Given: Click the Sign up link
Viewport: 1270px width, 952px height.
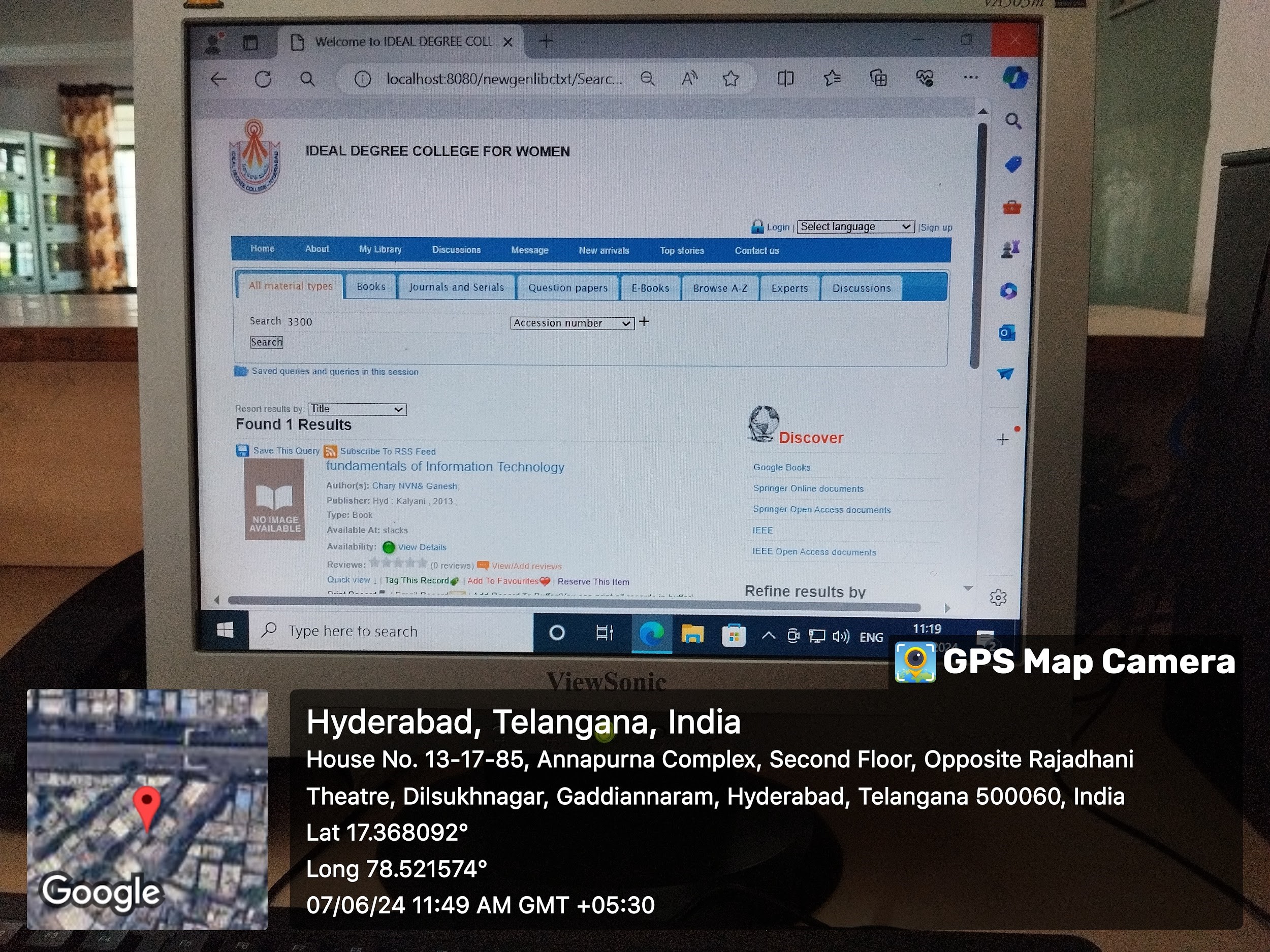Looking at the screenshot, I should coord(936,227).
